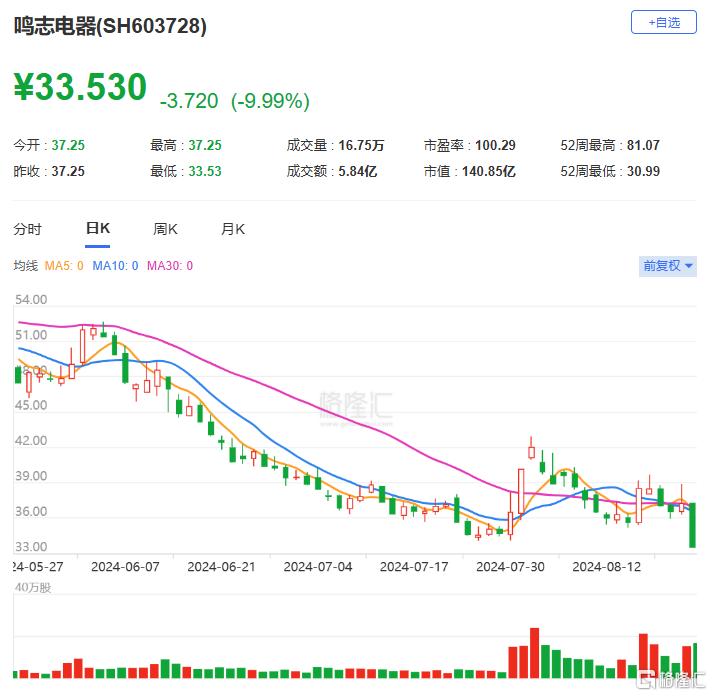
Task: Click the 均线 moving average label
Action: pos(25,266)
